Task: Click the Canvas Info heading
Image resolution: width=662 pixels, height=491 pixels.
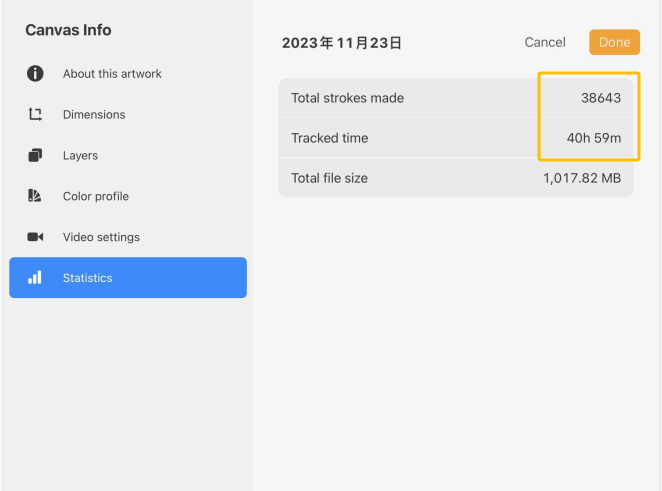Action: pos(68,30)
